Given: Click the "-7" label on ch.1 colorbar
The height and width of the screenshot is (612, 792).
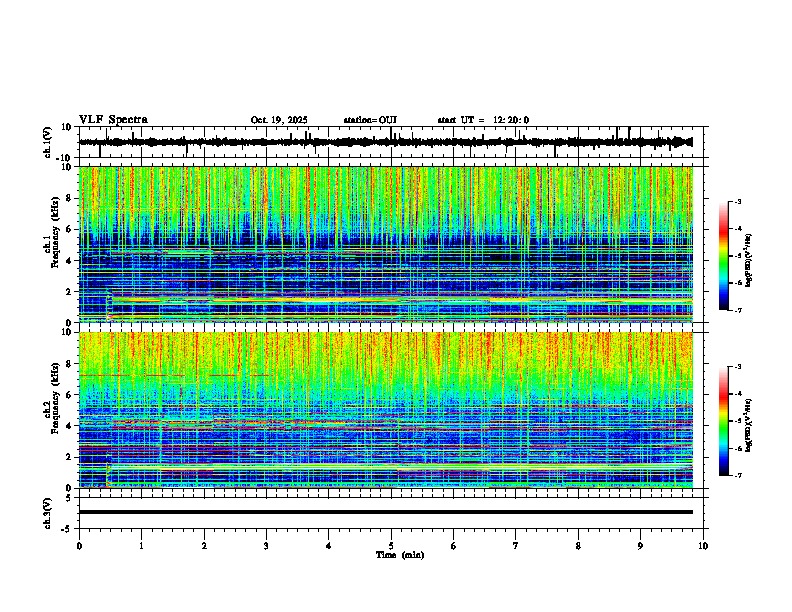Looking at the screenshot, I should click(x=737, y=310).
